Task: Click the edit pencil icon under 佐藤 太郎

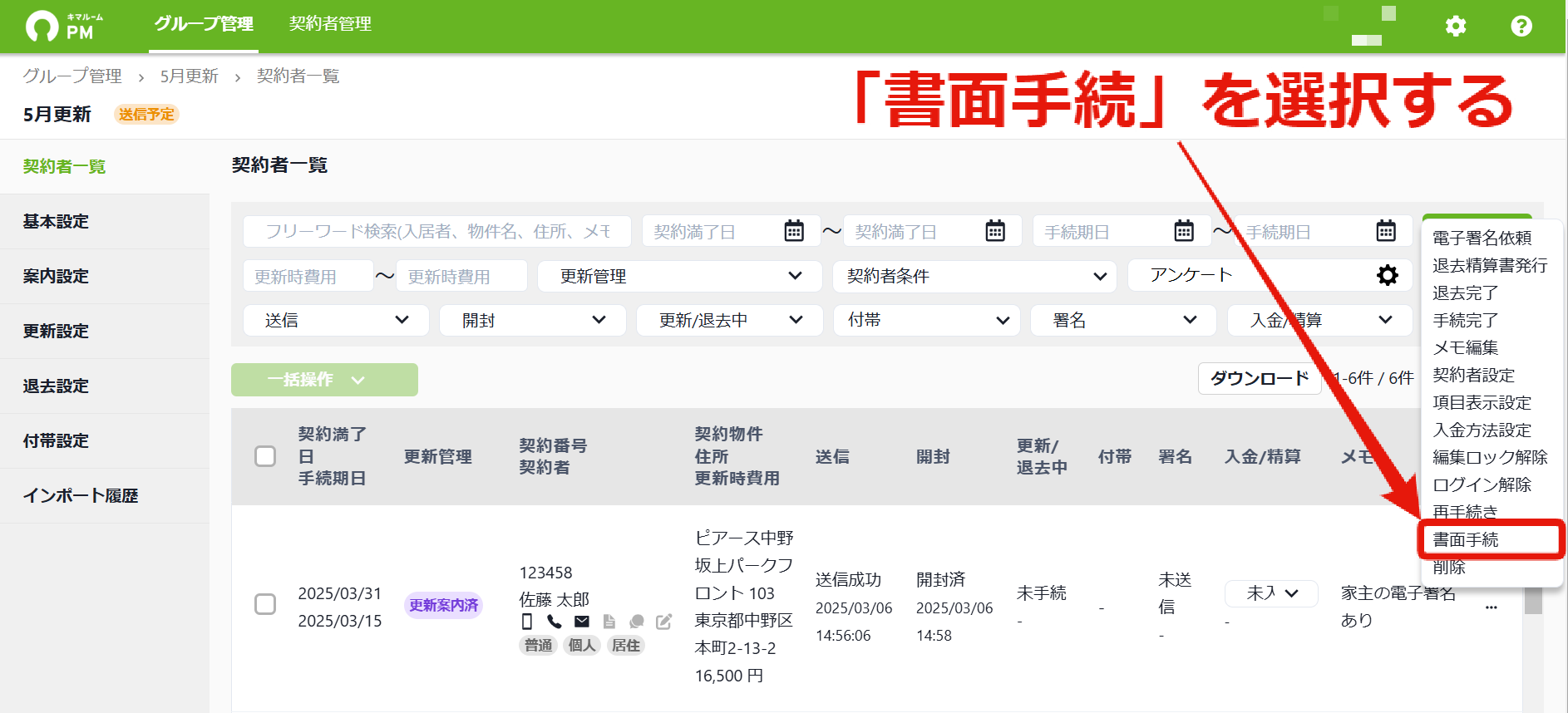Action: 663,622
